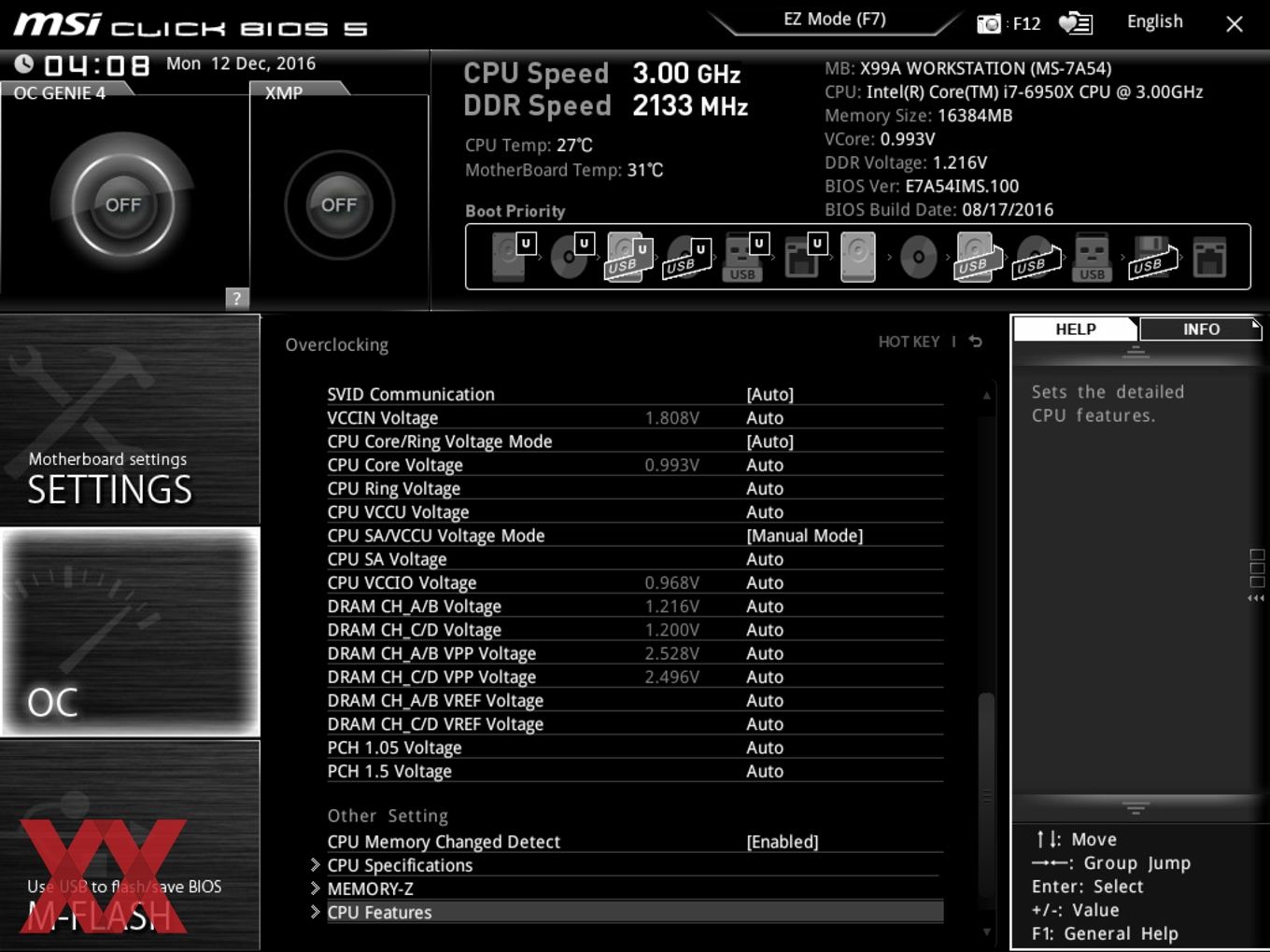1270x952 pixels.
Task: Expand the MEMORY-Z submenu arrow
Action: (315, 889)
